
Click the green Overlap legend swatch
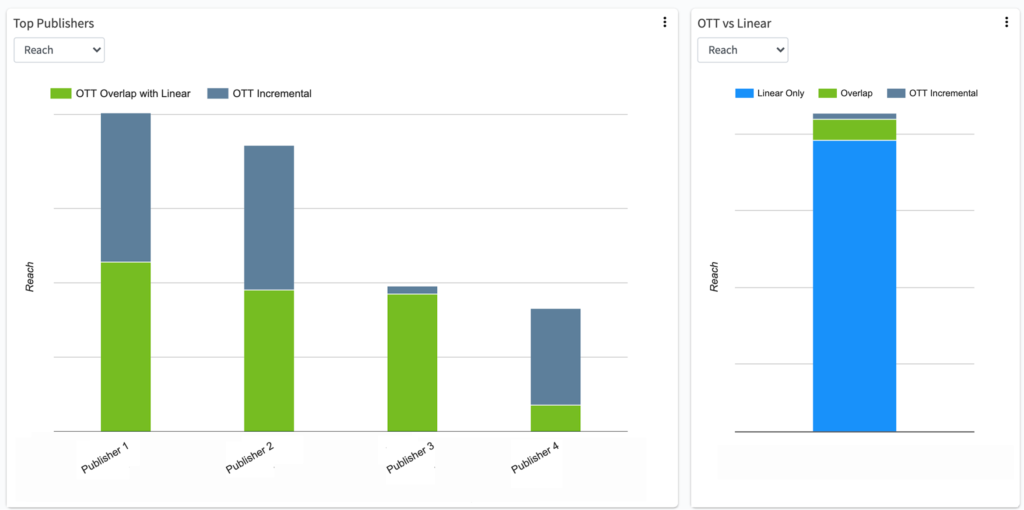click(826, 93)
